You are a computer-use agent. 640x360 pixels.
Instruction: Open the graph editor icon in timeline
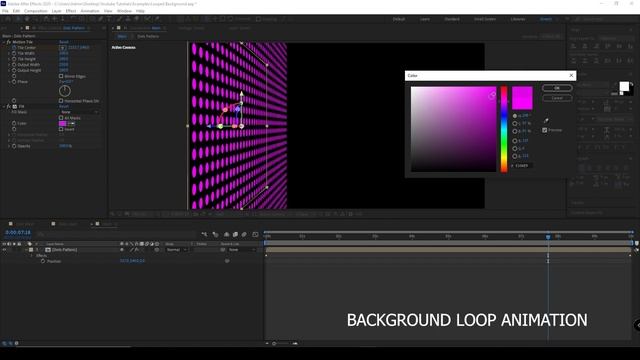255,234
